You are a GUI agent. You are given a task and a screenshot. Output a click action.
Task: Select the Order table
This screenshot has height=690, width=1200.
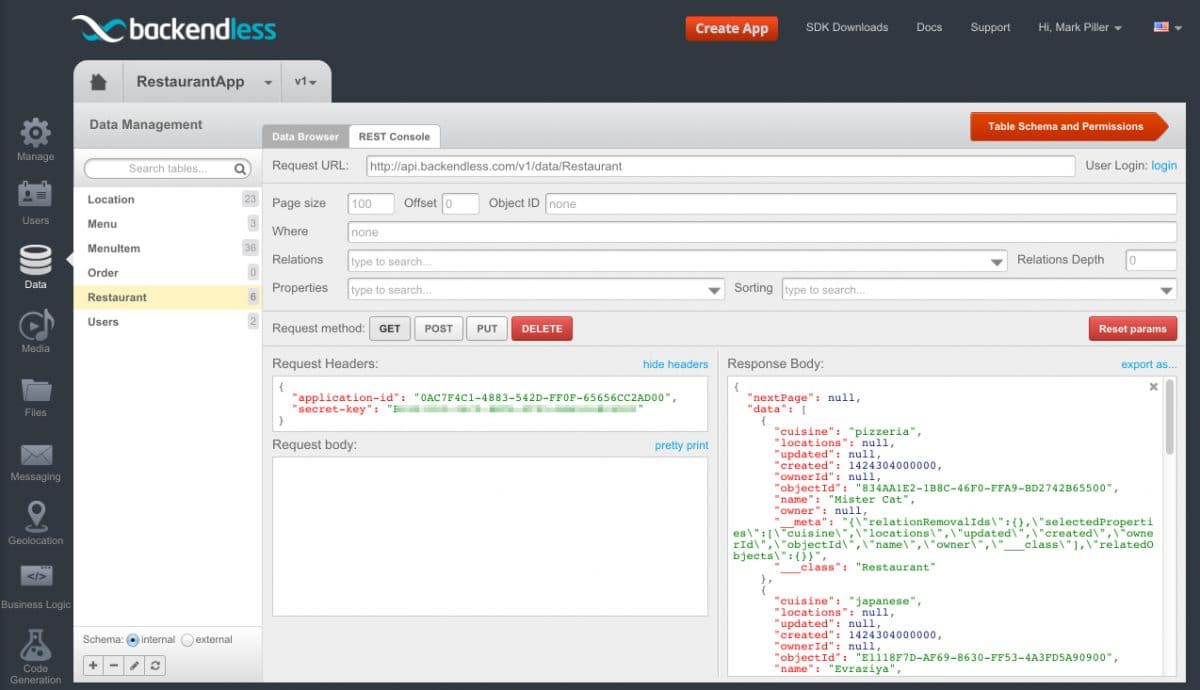168,273
